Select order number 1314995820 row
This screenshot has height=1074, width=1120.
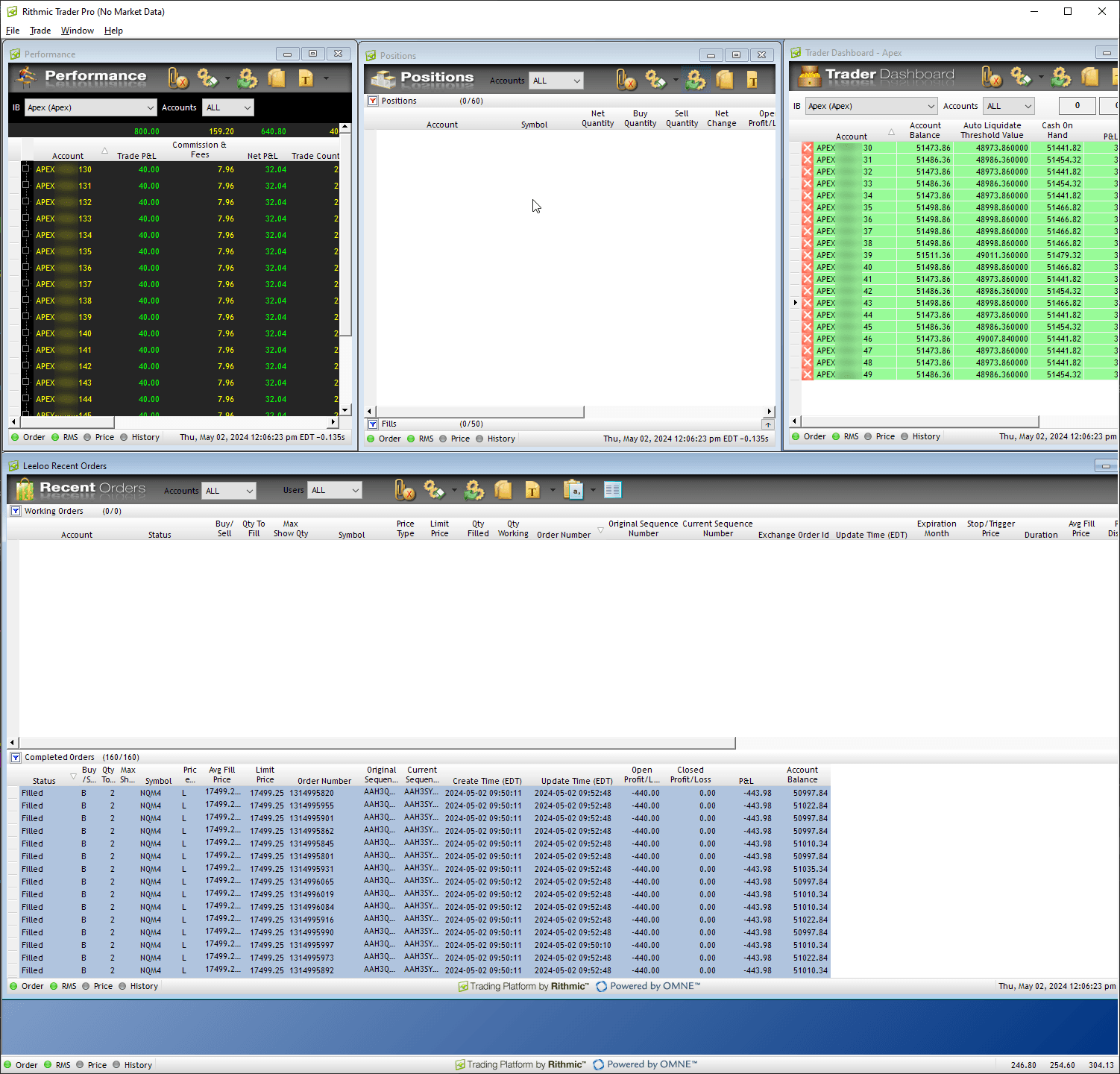pos(418,793)
